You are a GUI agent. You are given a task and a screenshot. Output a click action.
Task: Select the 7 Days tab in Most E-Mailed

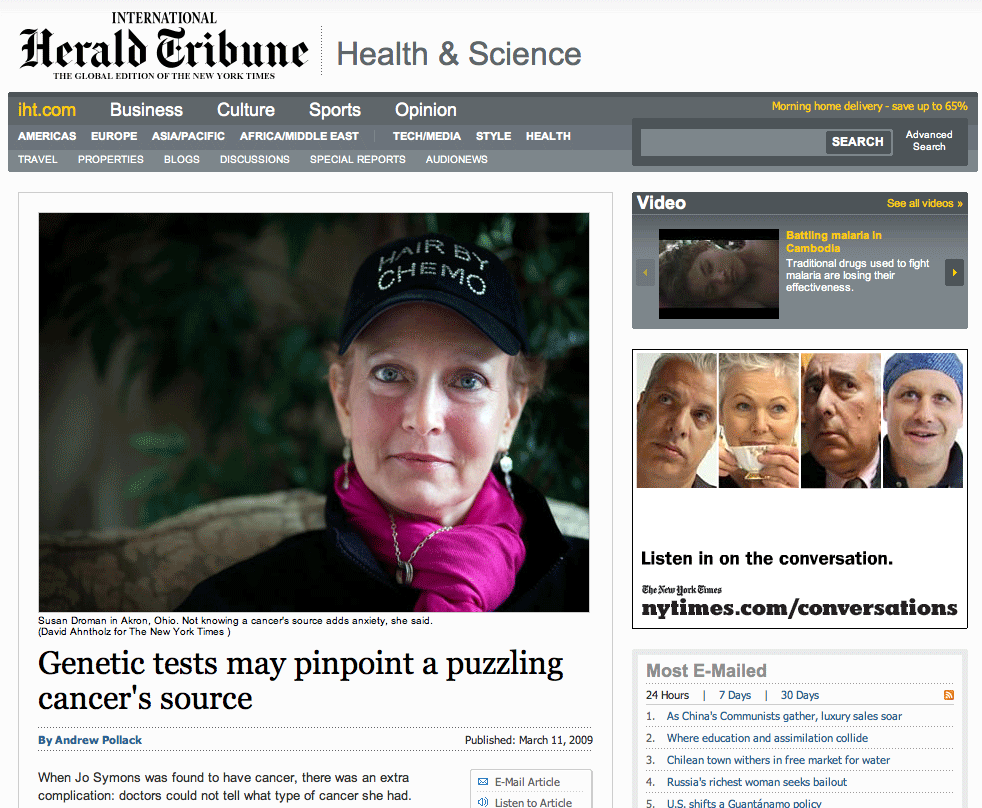(735, 695)
